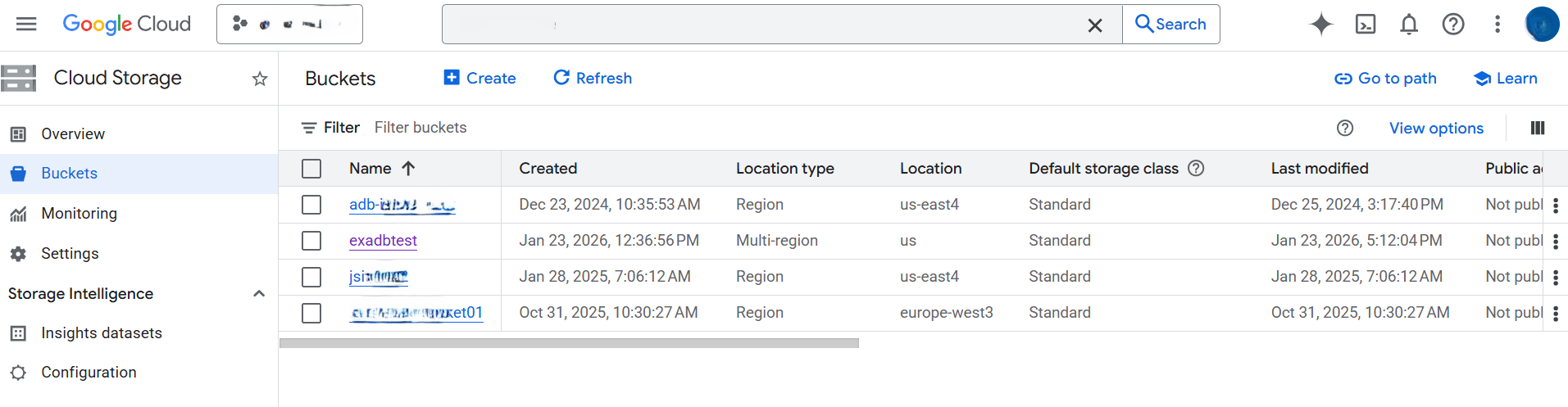Open the main navigation hamburger menu
Screen dimensions: 1568x407
pyautogui.click(x=26, y=24)
